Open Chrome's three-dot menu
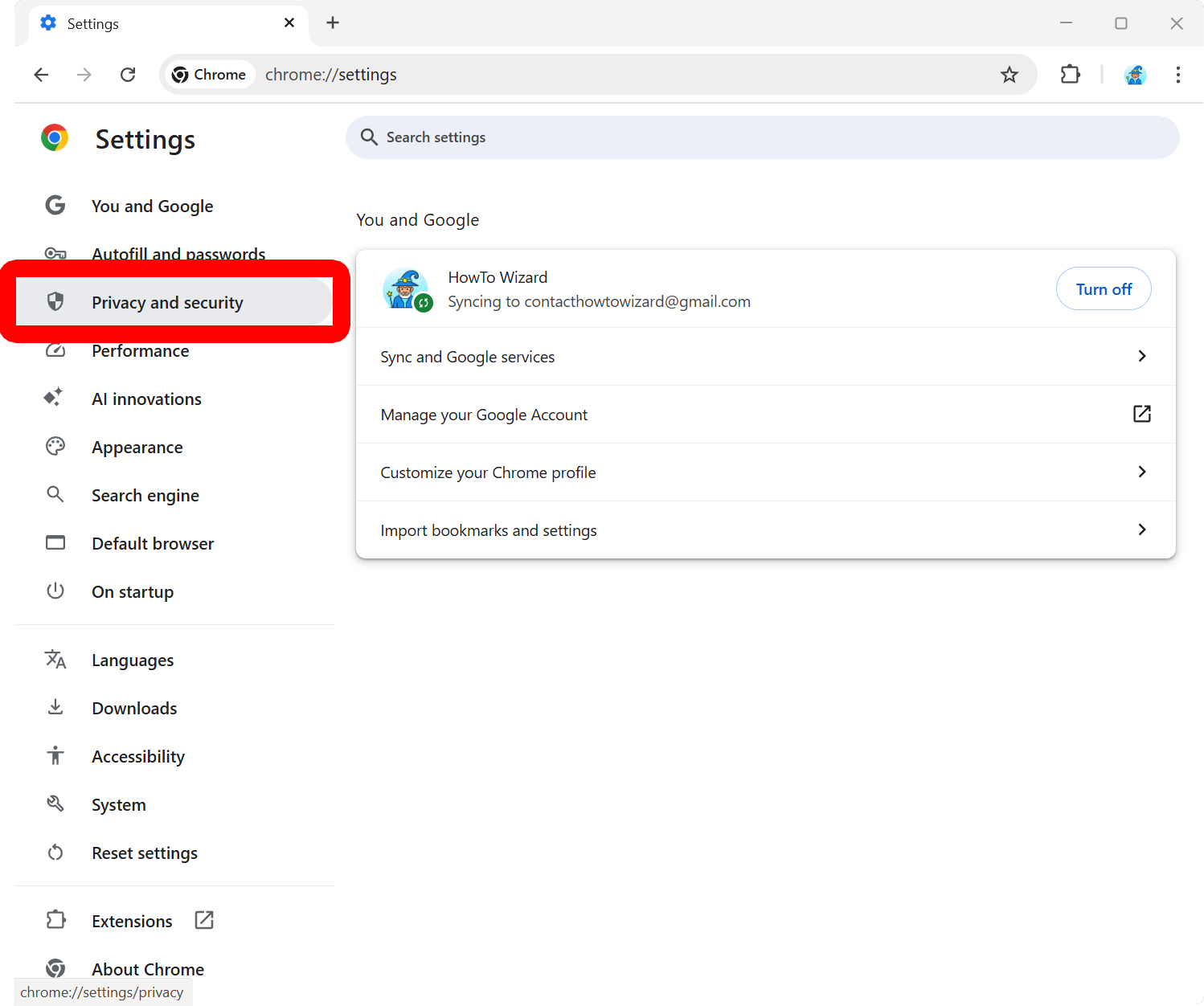 tap(1177, 75)
